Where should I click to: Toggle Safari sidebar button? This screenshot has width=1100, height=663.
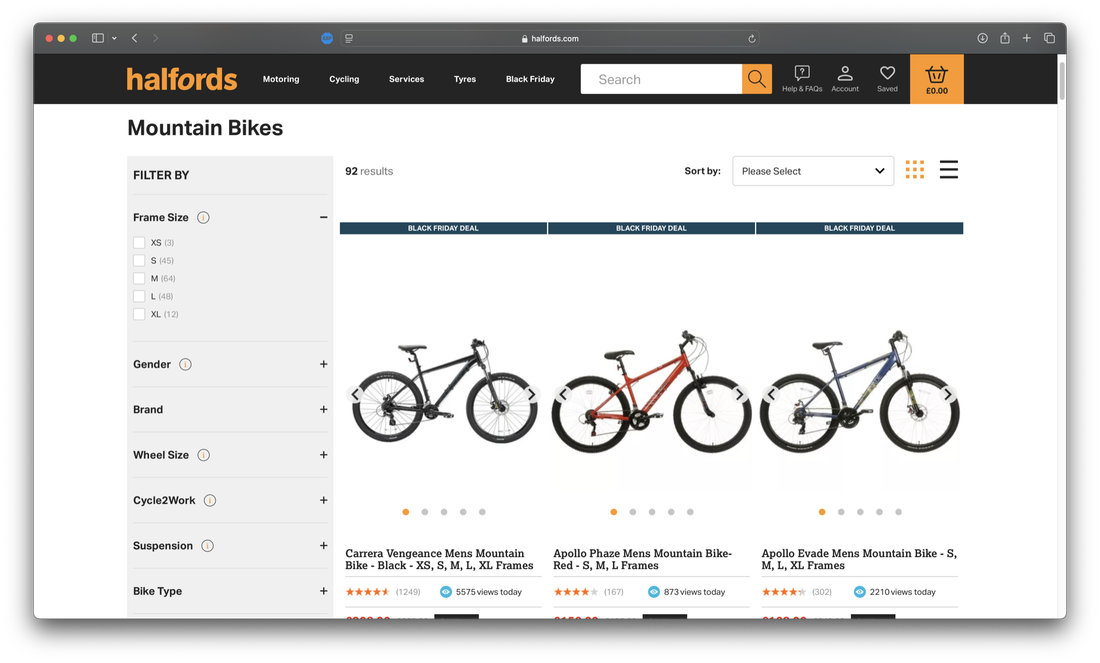[98, 38]
